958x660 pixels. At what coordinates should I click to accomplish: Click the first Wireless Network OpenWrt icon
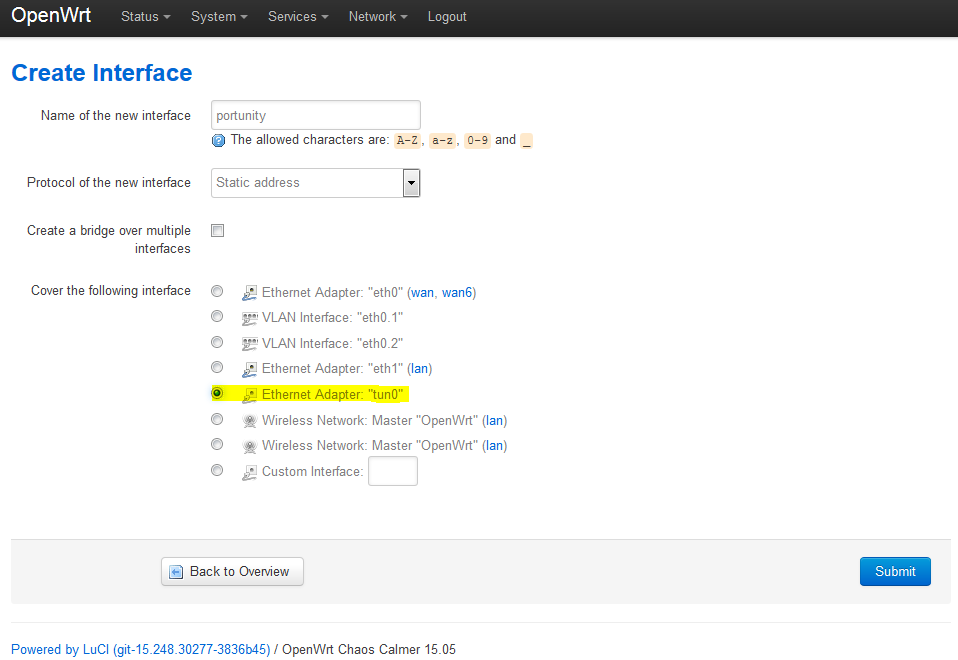250,421
